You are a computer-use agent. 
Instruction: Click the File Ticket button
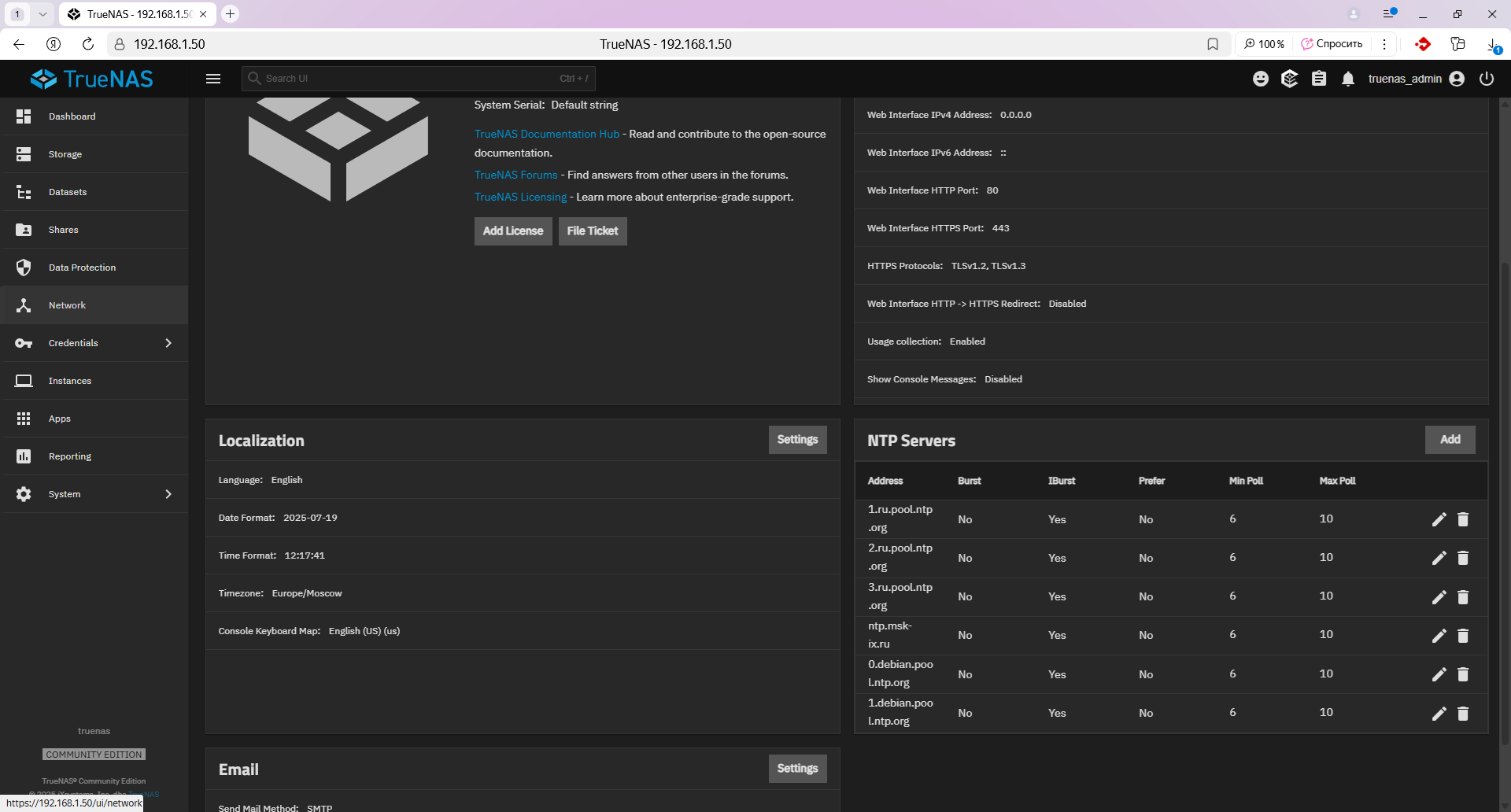593,231
